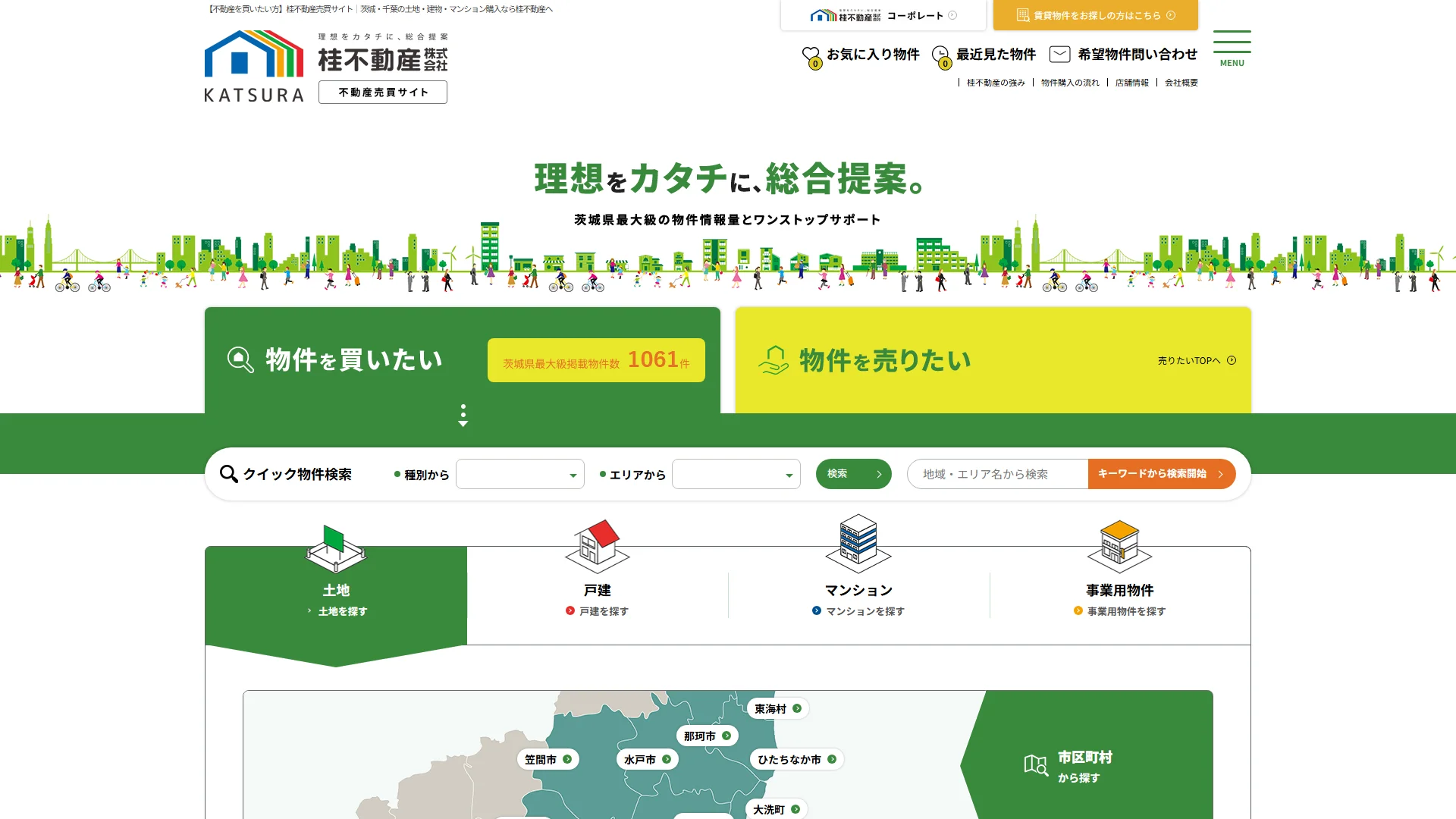Click the コーポレート link button

pos(883,15)
